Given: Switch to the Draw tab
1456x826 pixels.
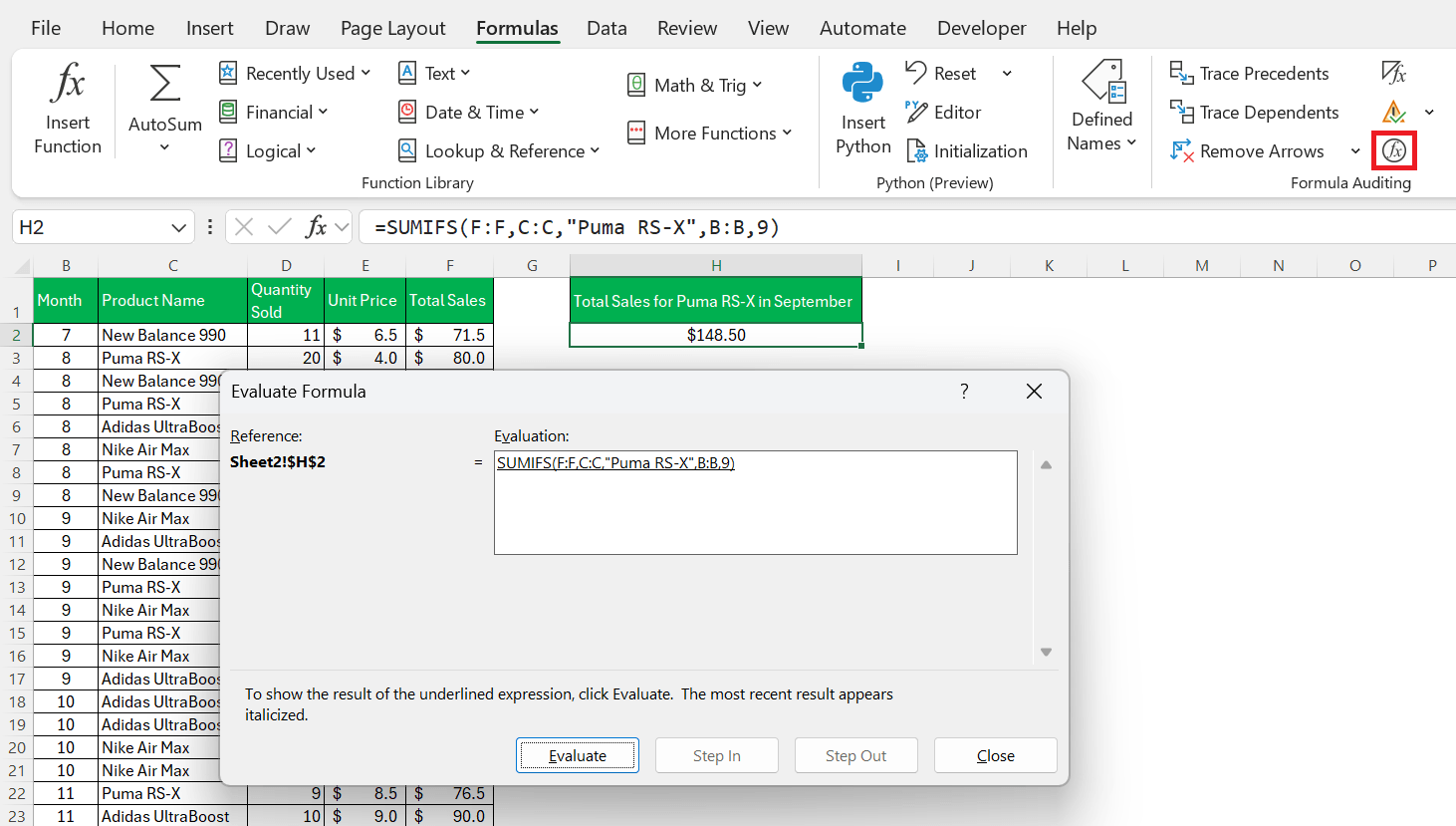Looking at the screenshot, I should tap(287, 28).
